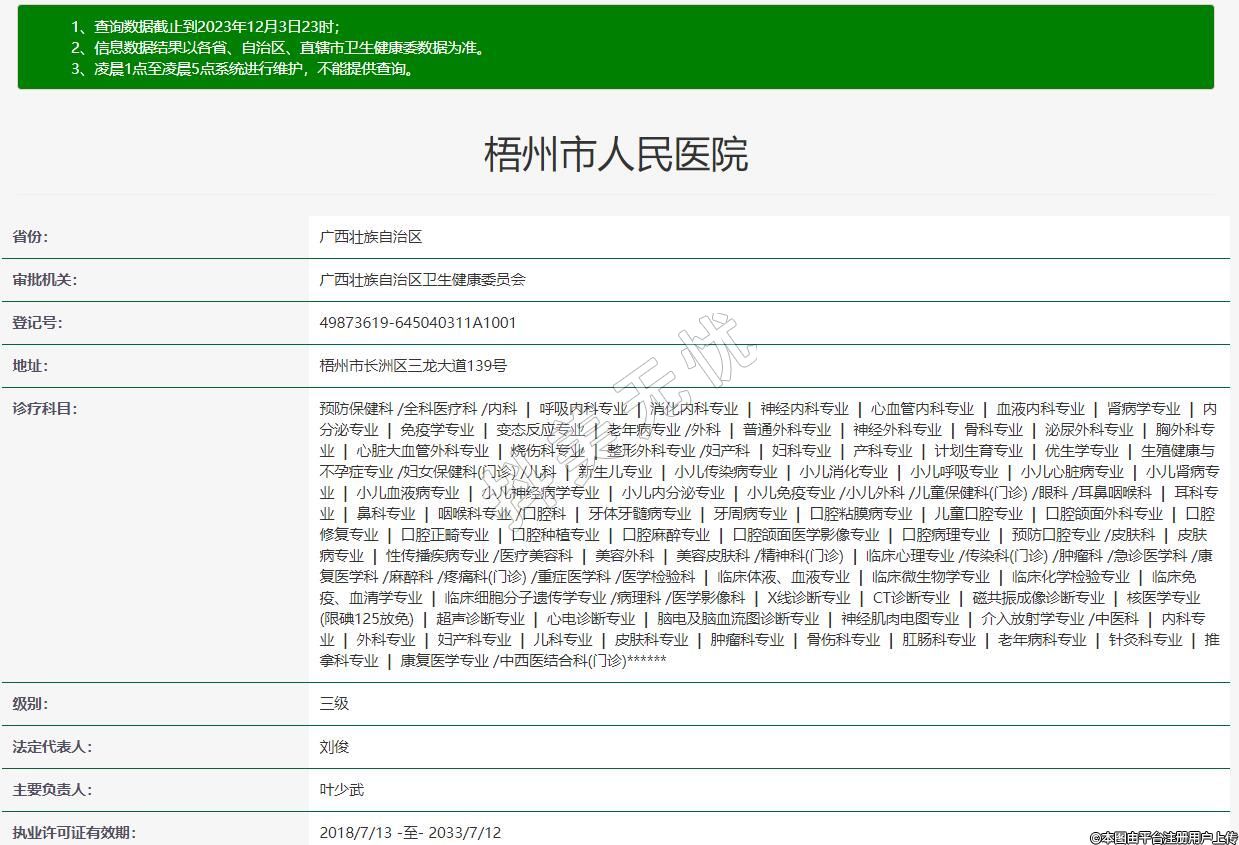Click the 诊疗科目 row label

point(44,408)
